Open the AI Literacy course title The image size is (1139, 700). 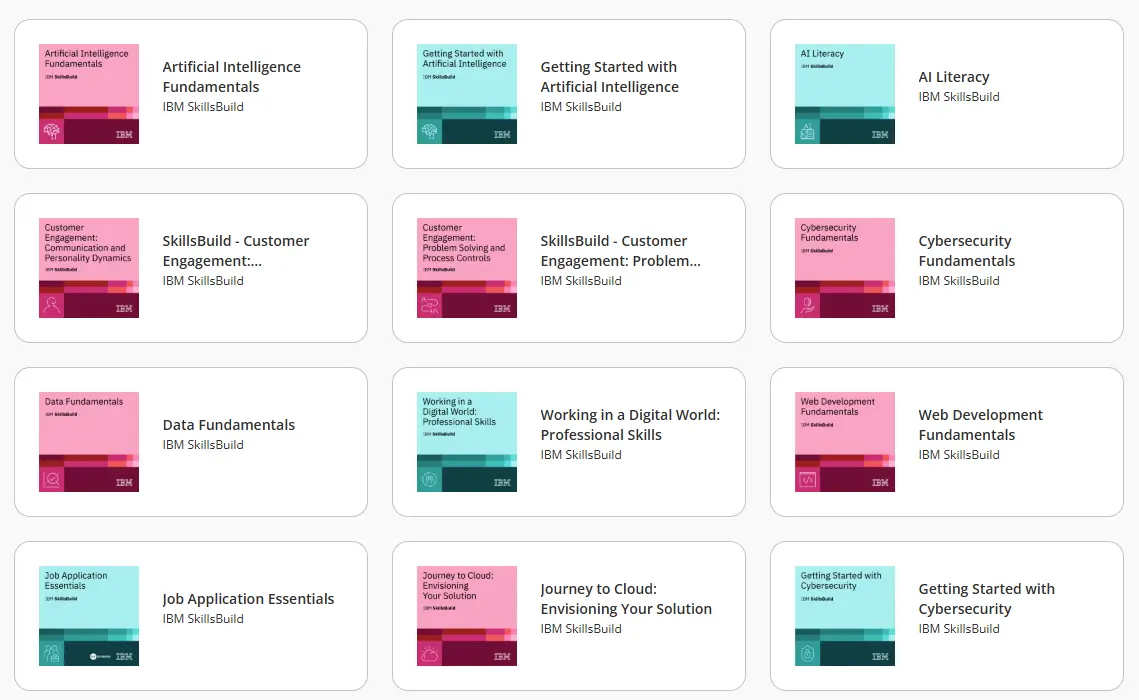click(954, 76)
